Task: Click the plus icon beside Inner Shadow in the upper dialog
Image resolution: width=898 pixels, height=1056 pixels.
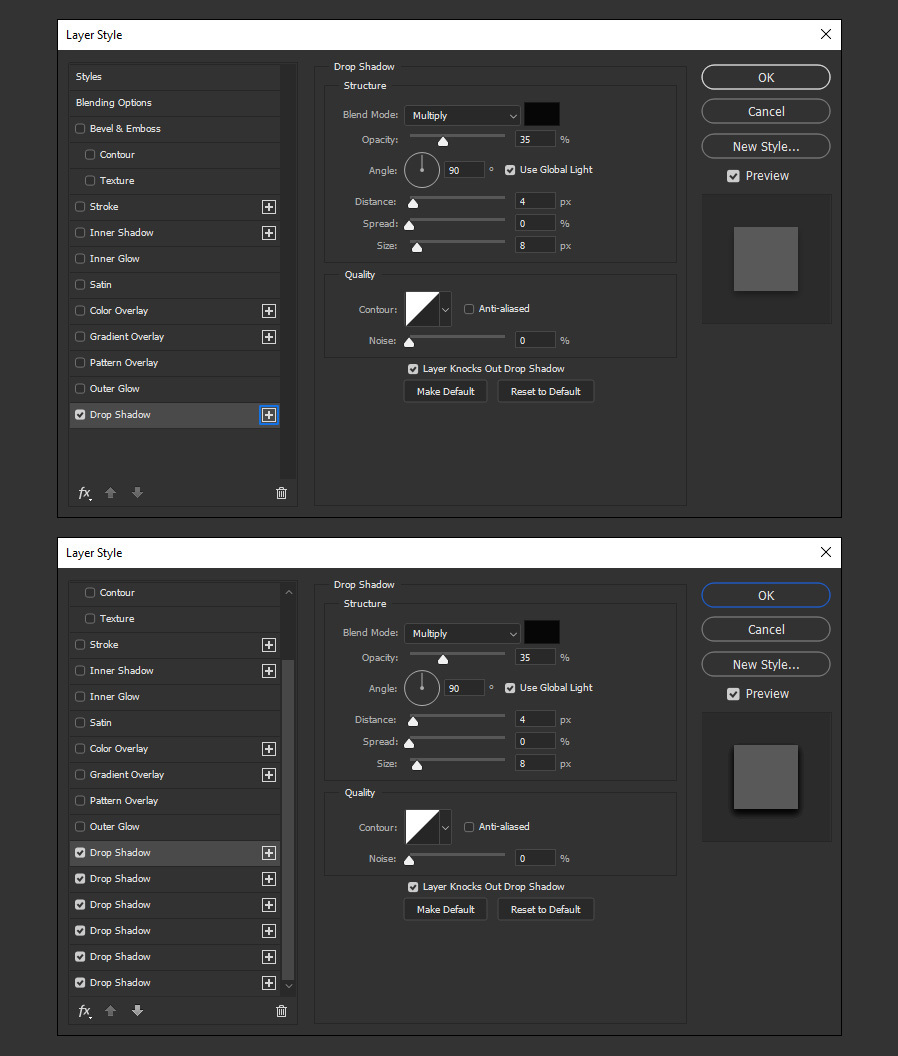Action: 269,233
